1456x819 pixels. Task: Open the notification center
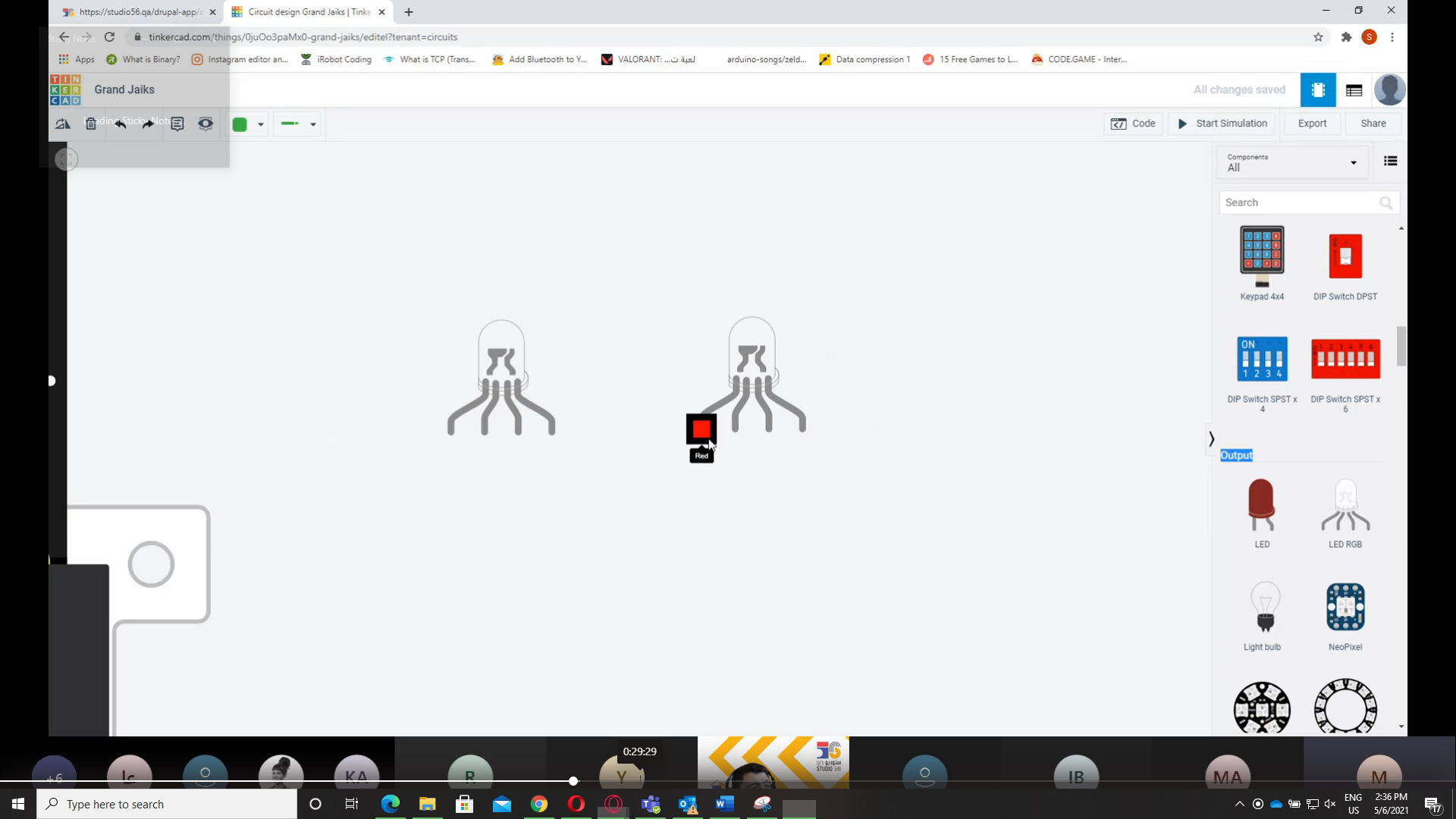tap(1432, 805)
